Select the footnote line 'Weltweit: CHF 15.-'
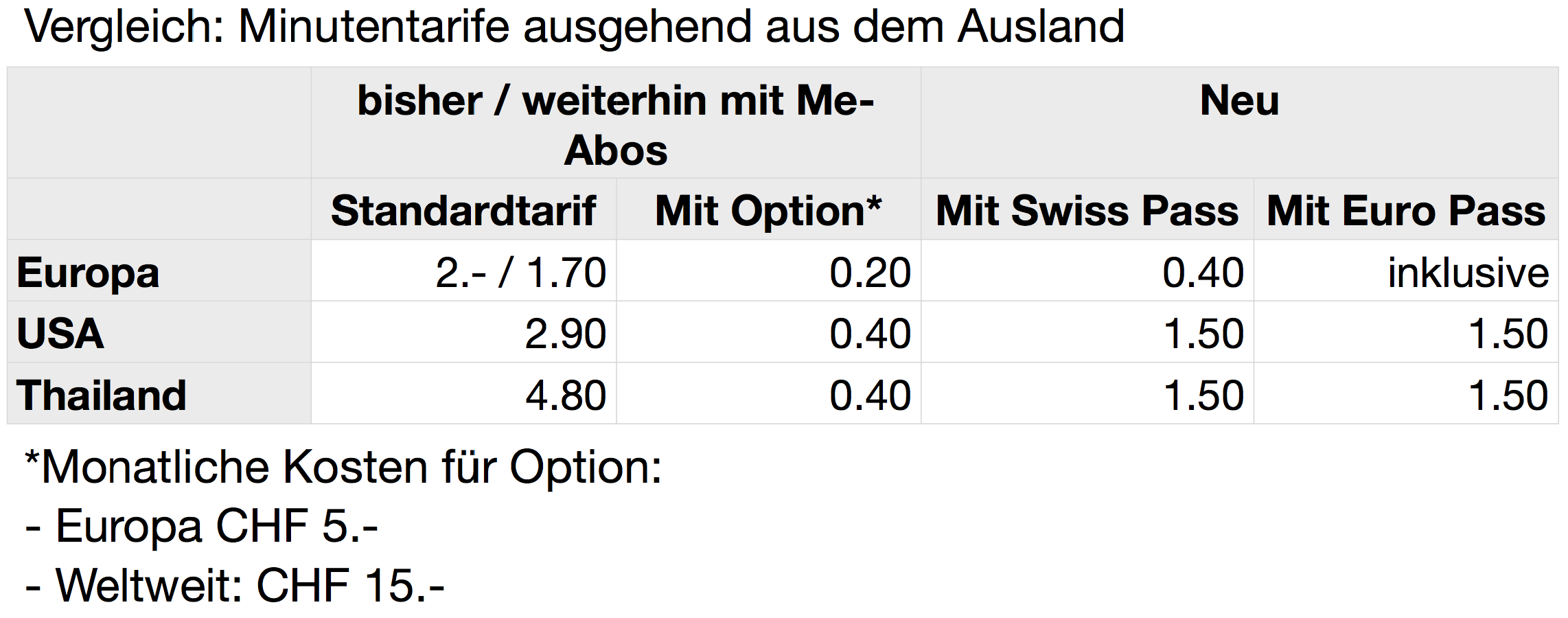This screenshot has width=1568, height=618. 235,586
